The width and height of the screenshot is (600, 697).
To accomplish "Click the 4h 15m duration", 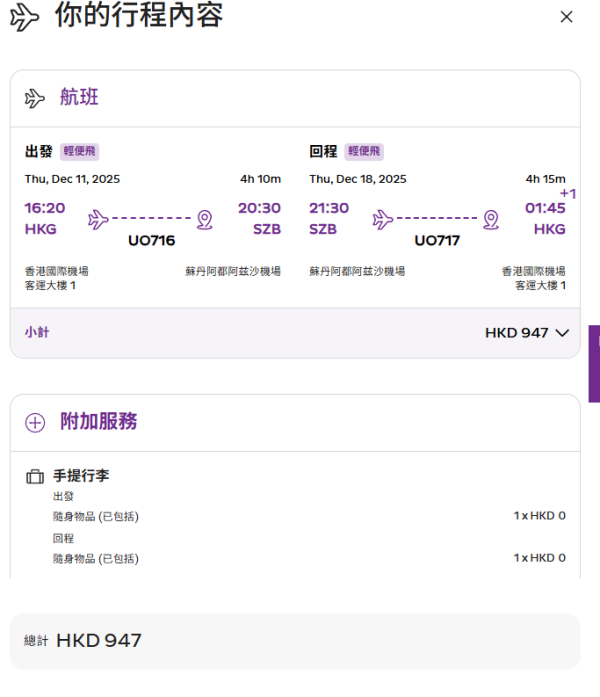I will pyautogui.click(x=546, y=179).
